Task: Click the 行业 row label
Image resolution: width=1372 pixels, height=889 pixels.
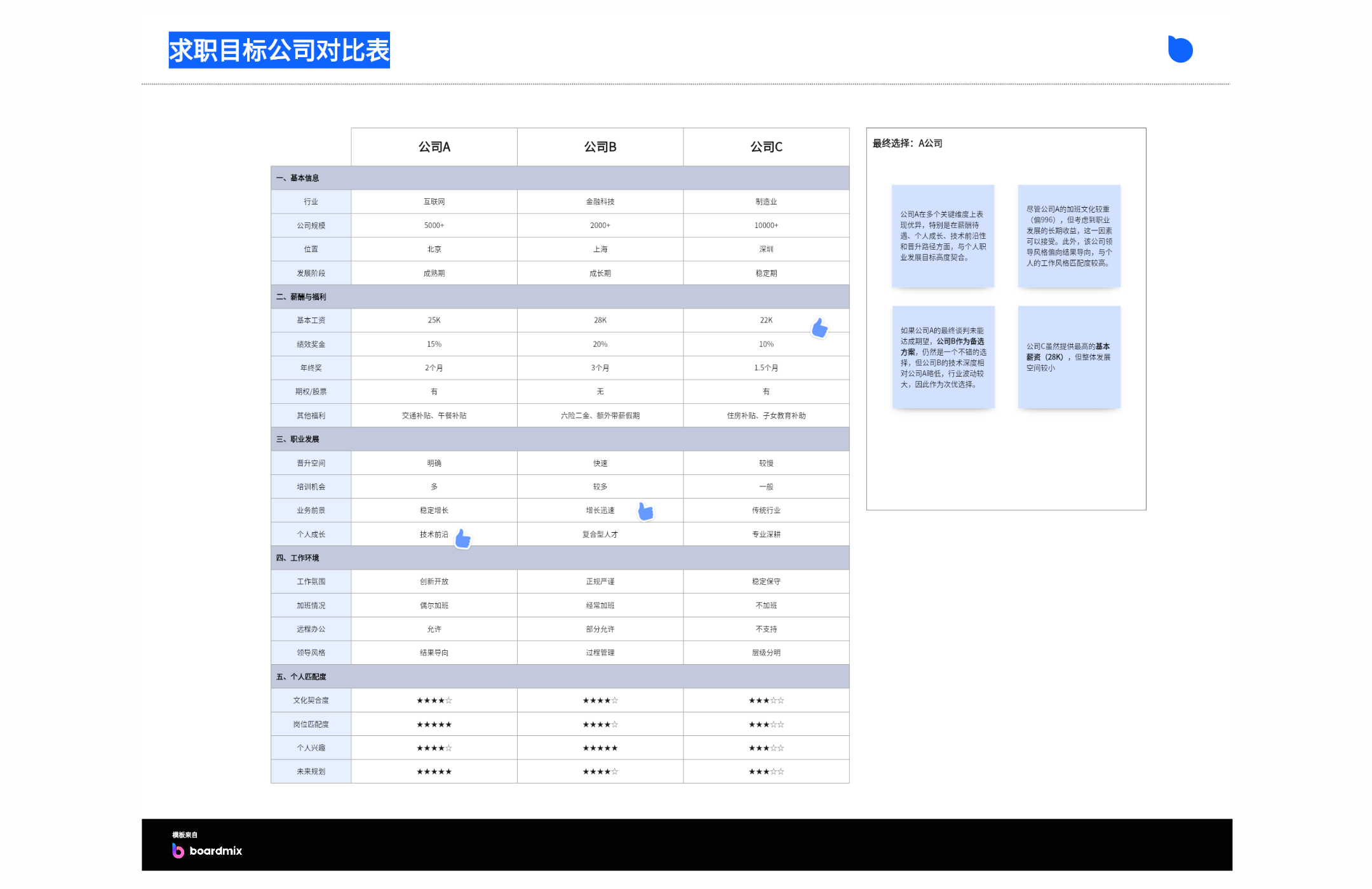Action: click(x=311, y=201)
